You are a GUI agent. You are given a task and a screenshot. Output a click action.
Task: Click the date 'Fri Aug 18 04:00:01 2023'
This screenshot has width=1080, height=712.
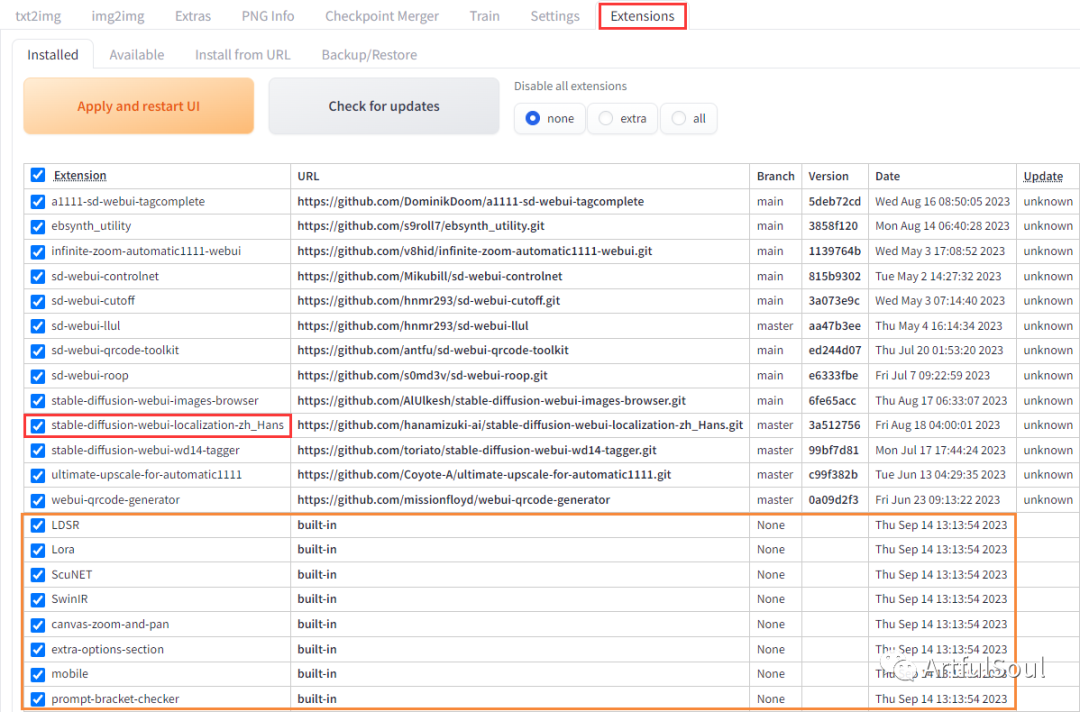click(x=937, y=425)
